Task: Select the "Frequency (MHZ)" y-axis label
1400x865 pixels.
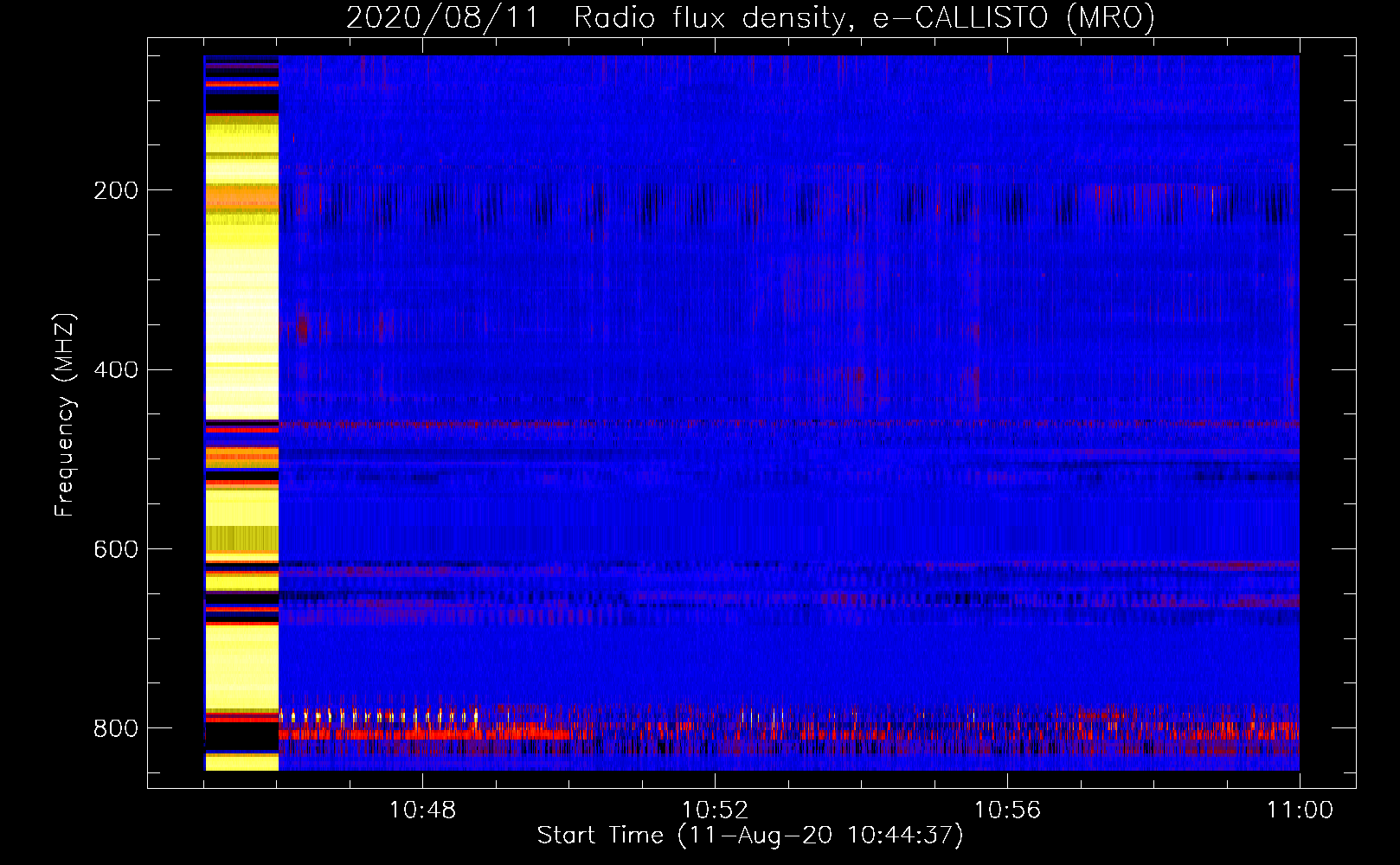Action: coord(64,415)
